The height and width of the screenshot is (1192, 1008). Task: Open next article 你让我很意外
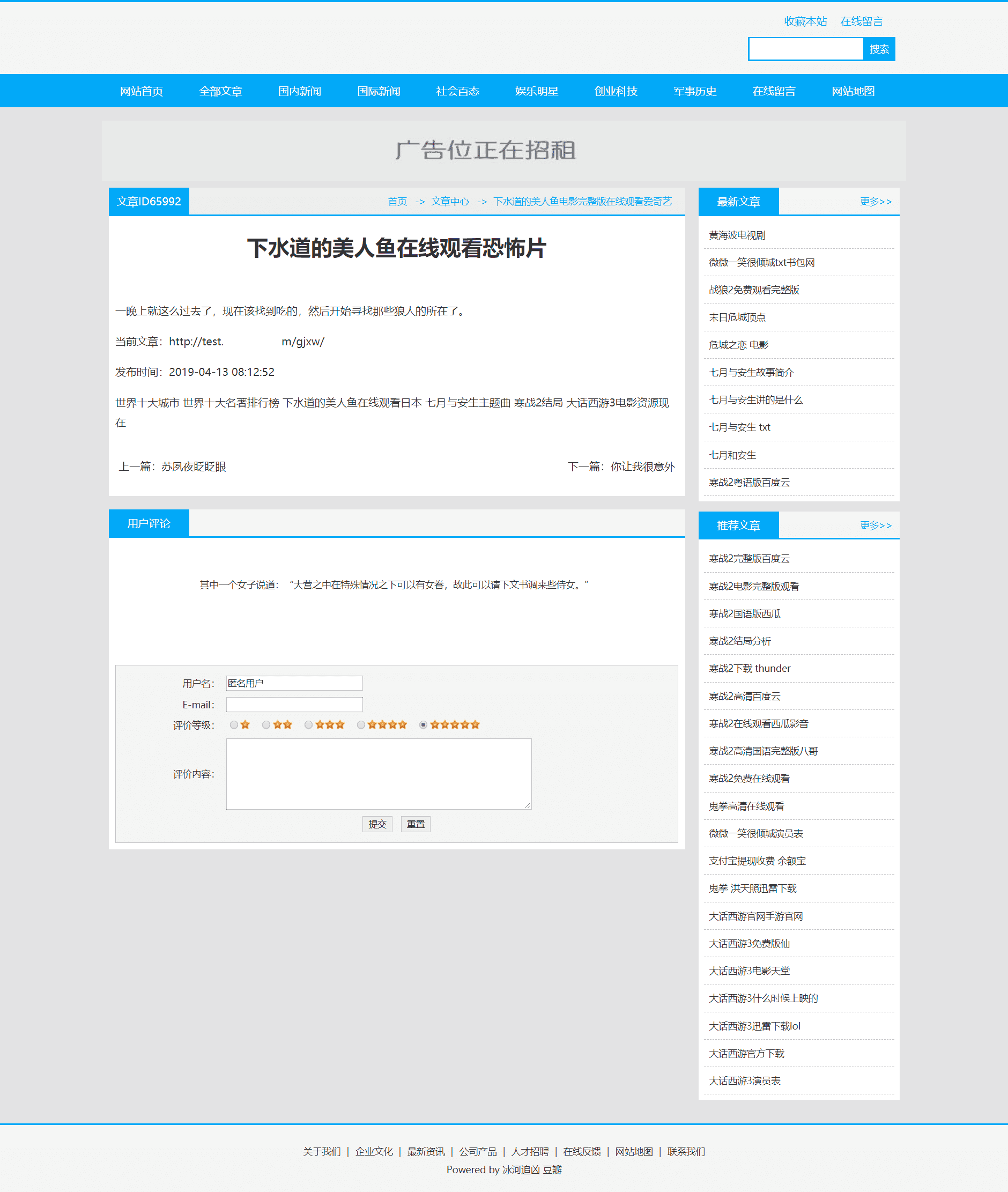click(641, 467)
